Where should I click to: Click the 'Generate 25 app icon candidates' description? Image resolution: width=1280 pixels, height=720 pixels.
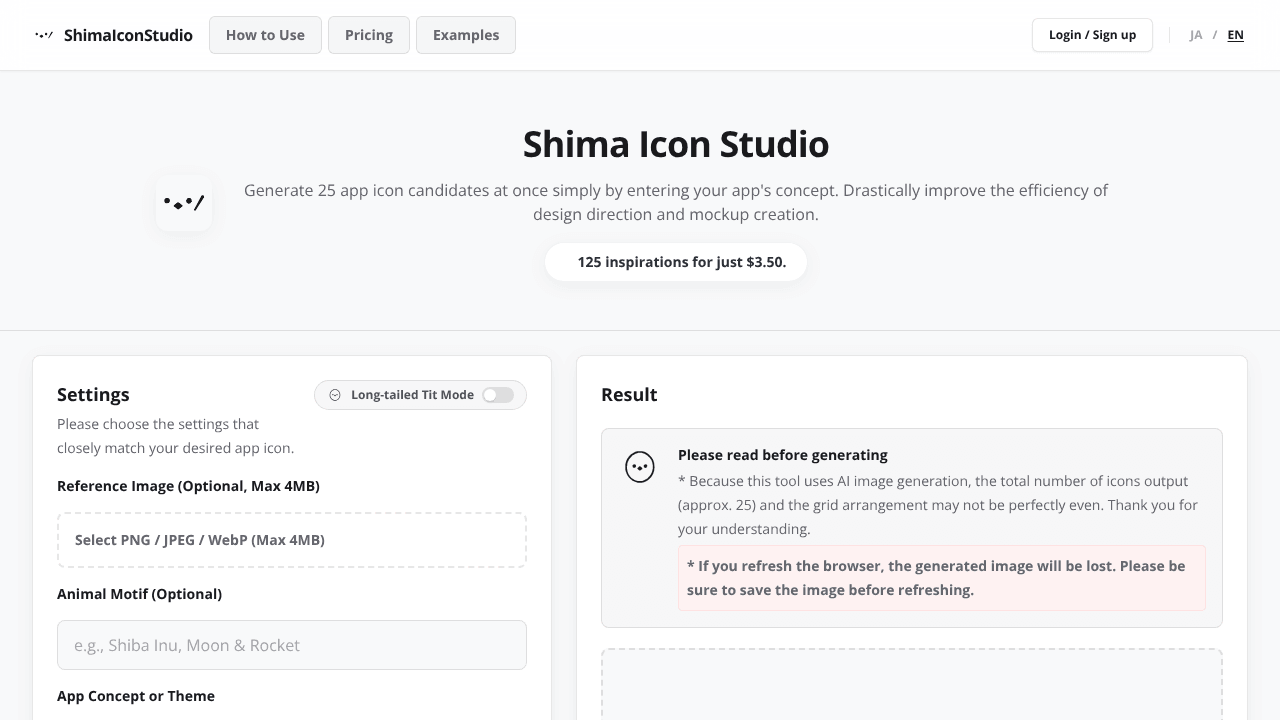pyautogui.click(x=676, y=202)
